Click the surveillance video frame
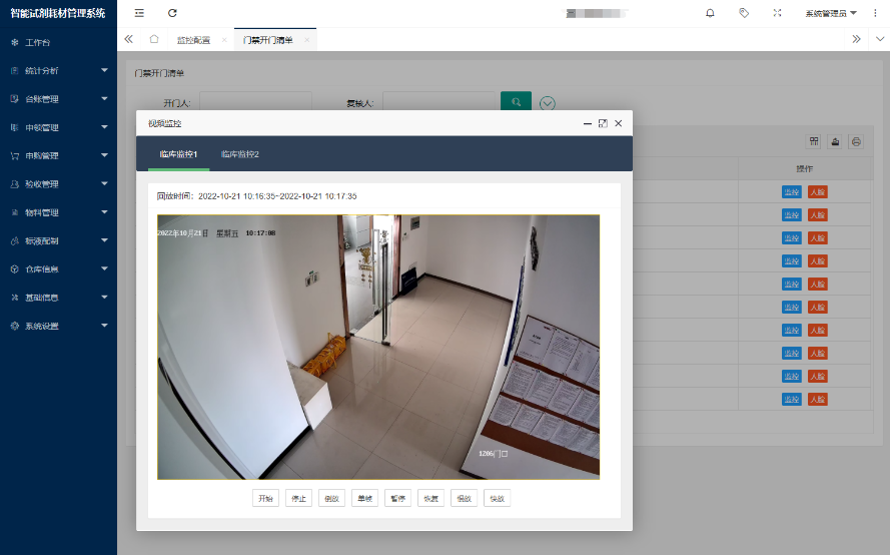Image resolution: width=890 pixels, height=555 pixels. (378, 347)
